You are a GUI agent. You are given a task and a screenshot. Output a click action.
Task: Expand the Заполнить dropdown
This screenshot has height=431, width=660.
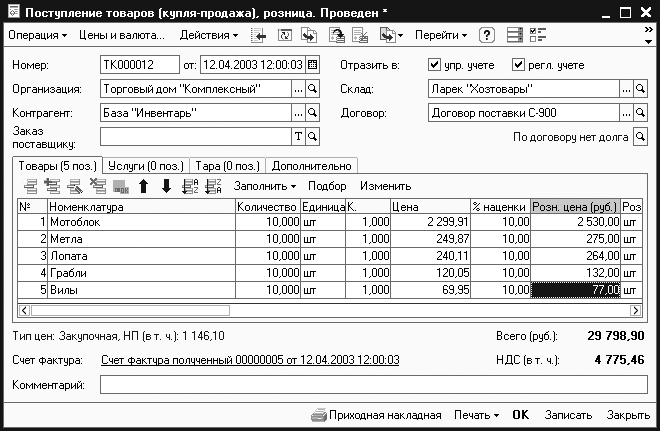coord(265,186)
